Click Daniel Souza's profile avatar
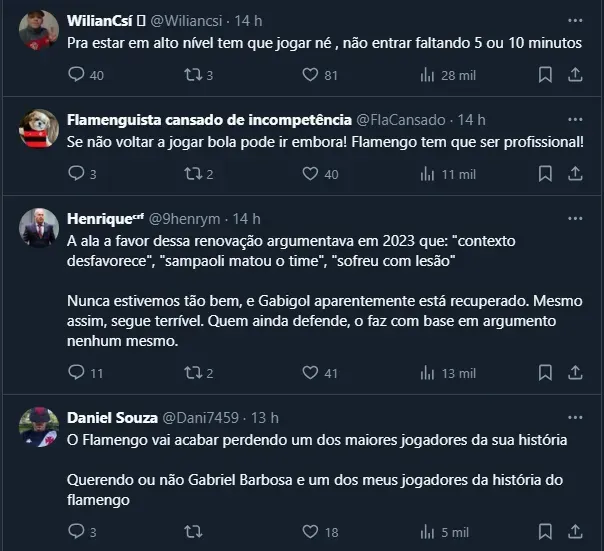The width and height of the screenshot is (604, 551). point(39,427)
